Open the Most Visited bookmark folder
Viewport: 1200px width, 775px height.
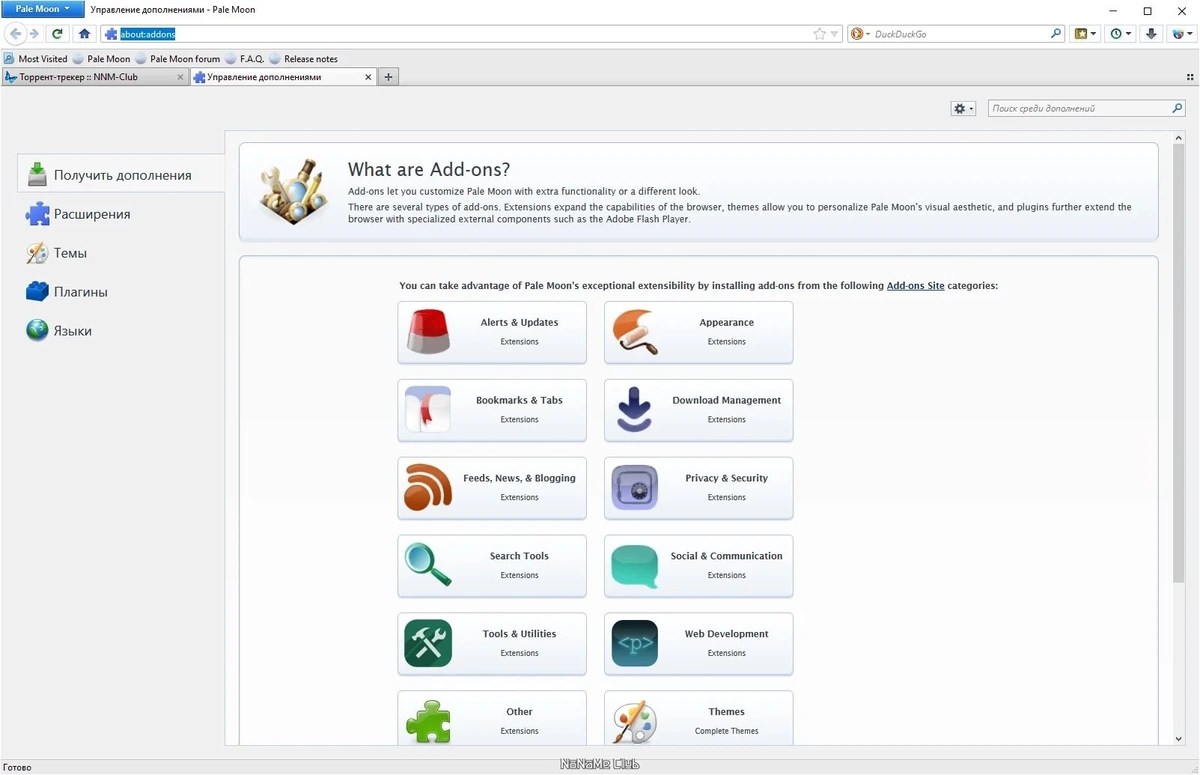(36, 59)
